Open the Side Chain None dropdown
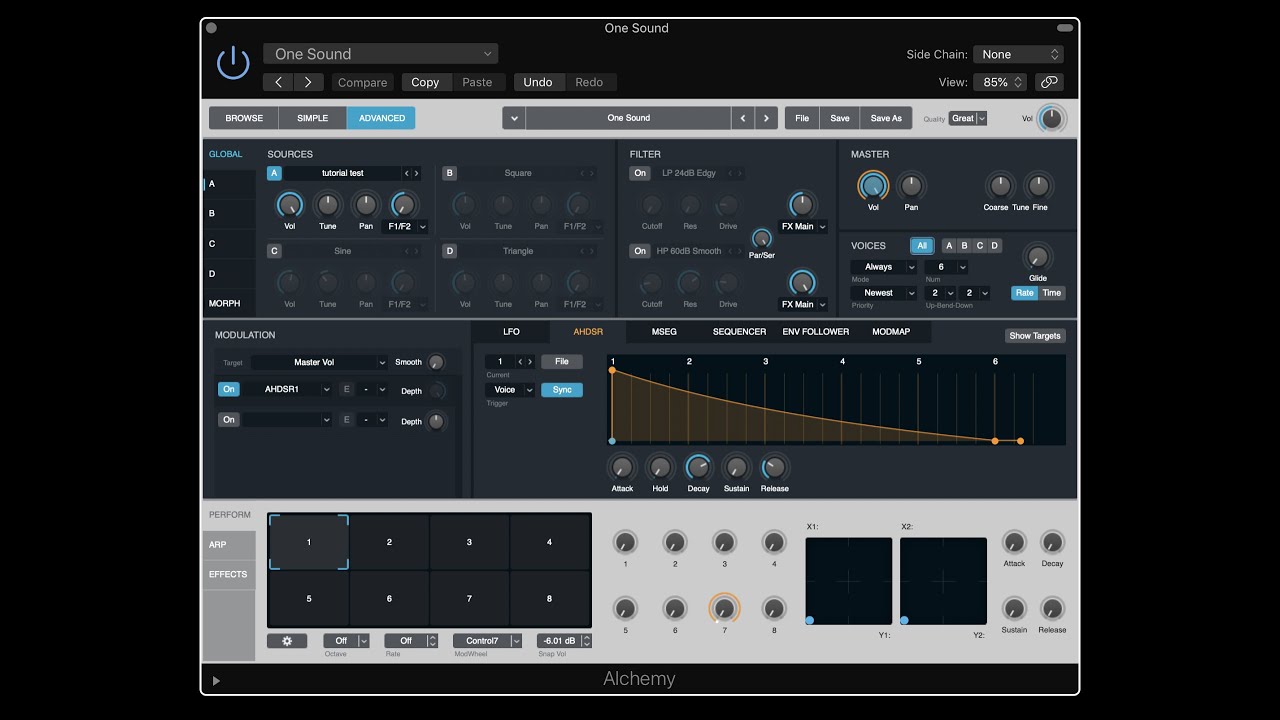The image size is (1280, 720). tap(1018, 54)
